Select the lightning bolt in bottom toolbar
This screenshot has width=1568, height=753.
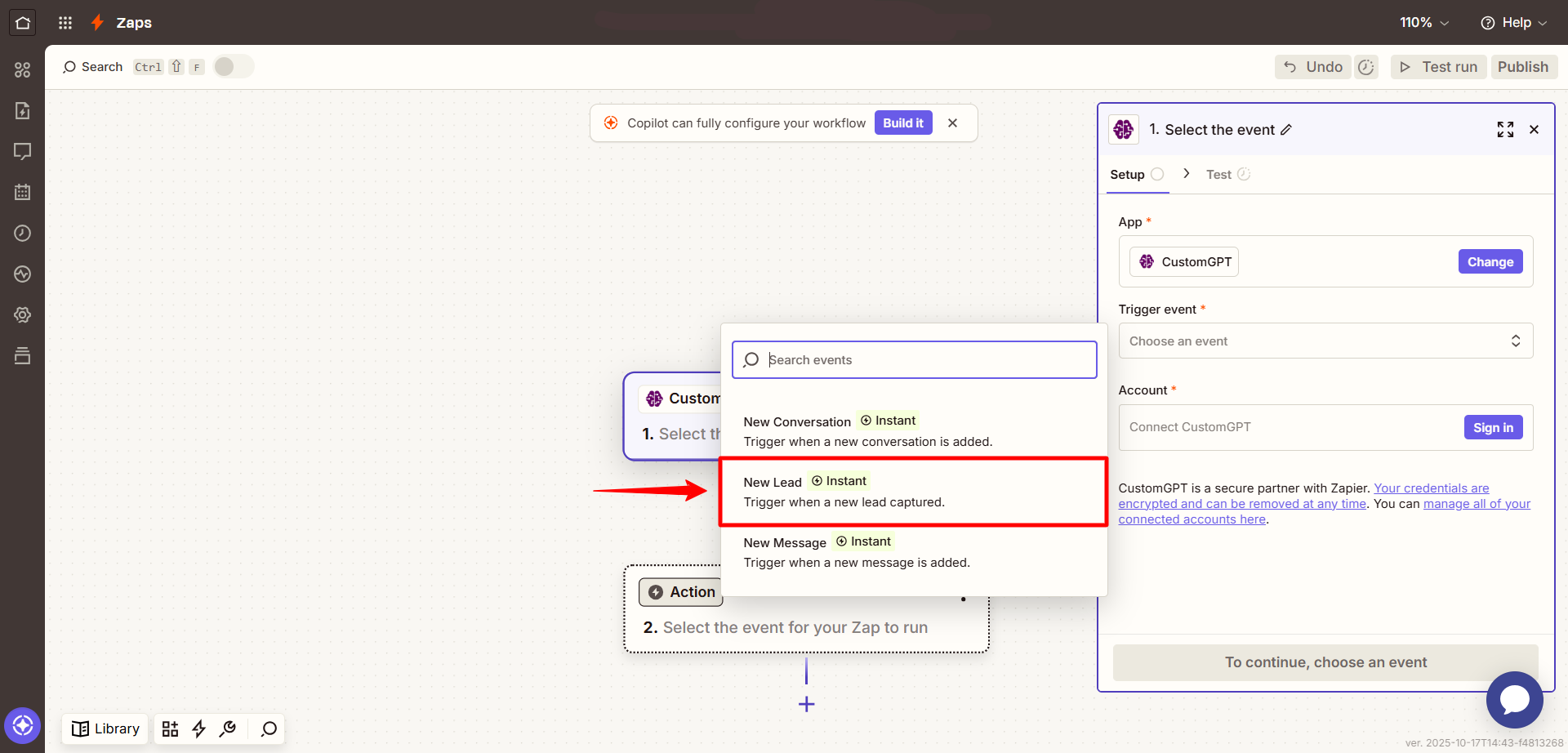(198, 728)
